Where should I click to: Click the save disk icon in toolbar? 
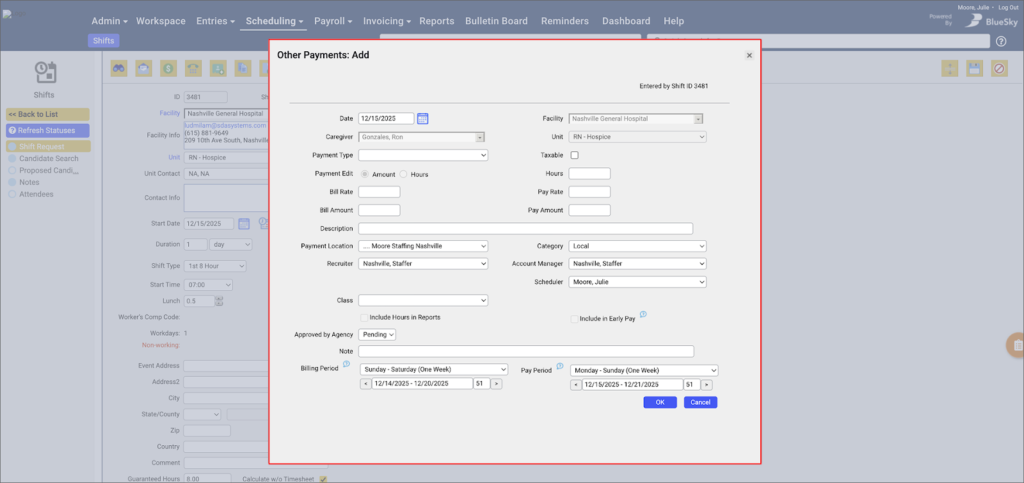click(974, 68)
